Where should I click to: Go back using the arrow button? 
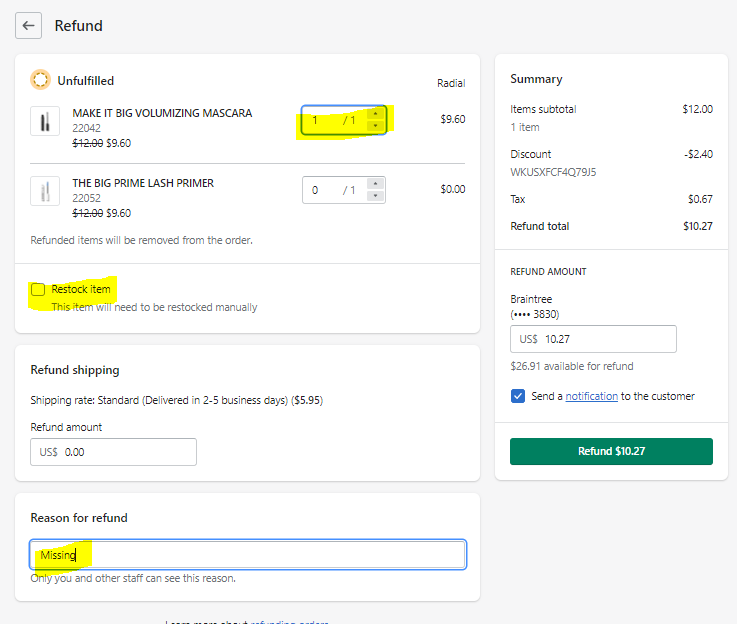[x=28, y=25]
